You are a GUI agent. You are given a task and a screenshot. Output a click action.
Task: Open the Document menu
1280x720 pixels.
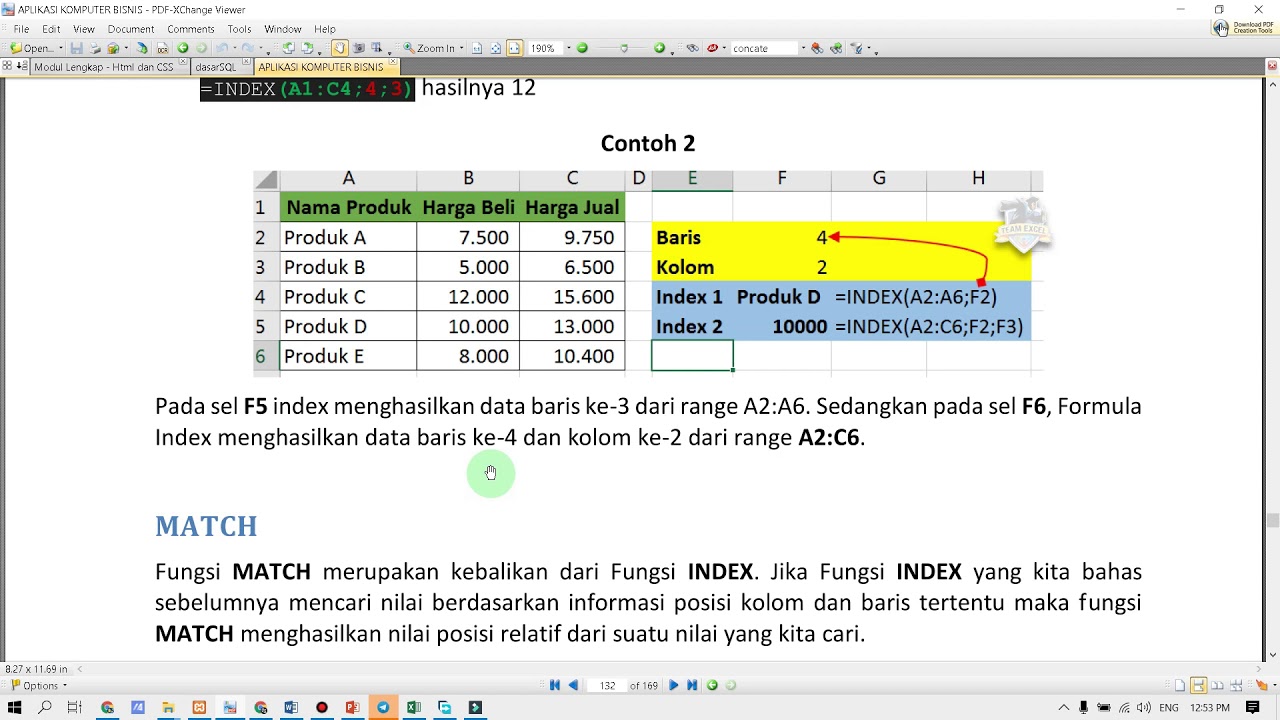131,29
